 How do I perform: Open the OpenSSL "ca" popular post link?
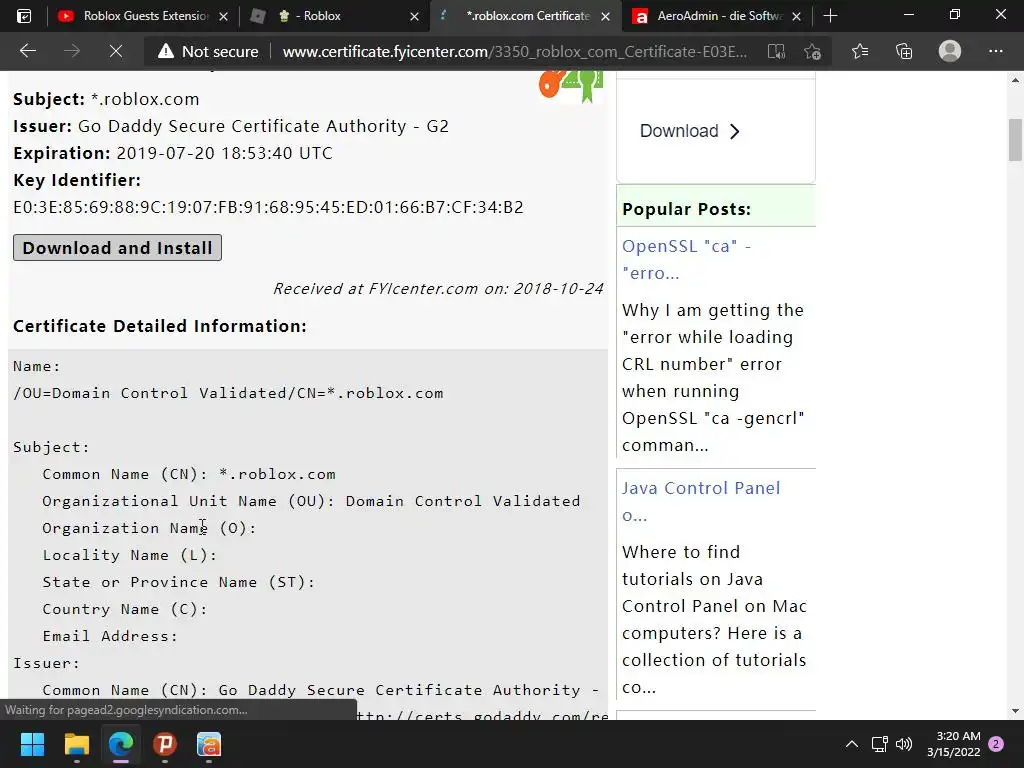686,259
